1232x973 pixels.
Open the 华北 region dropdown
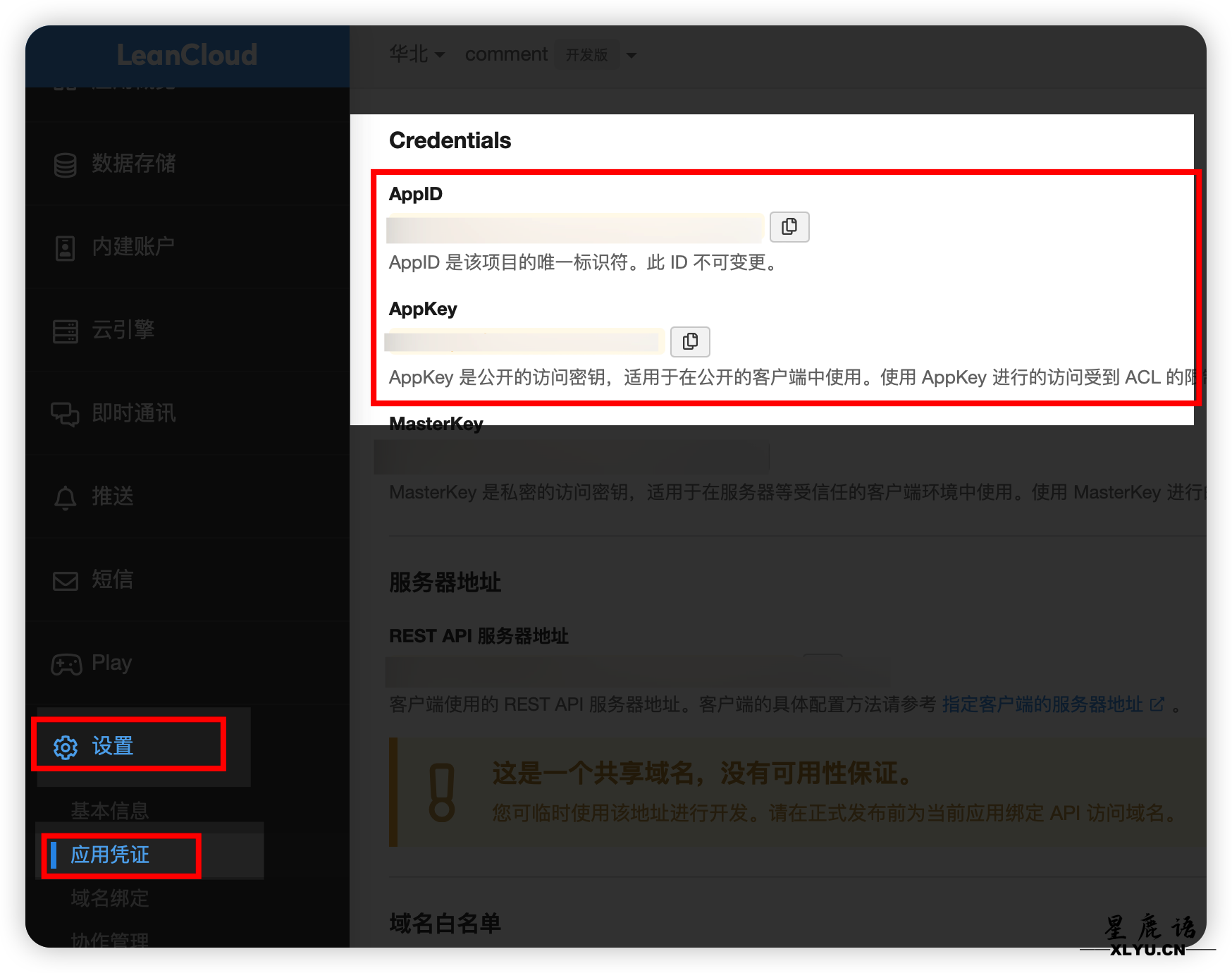click(417, 54)
